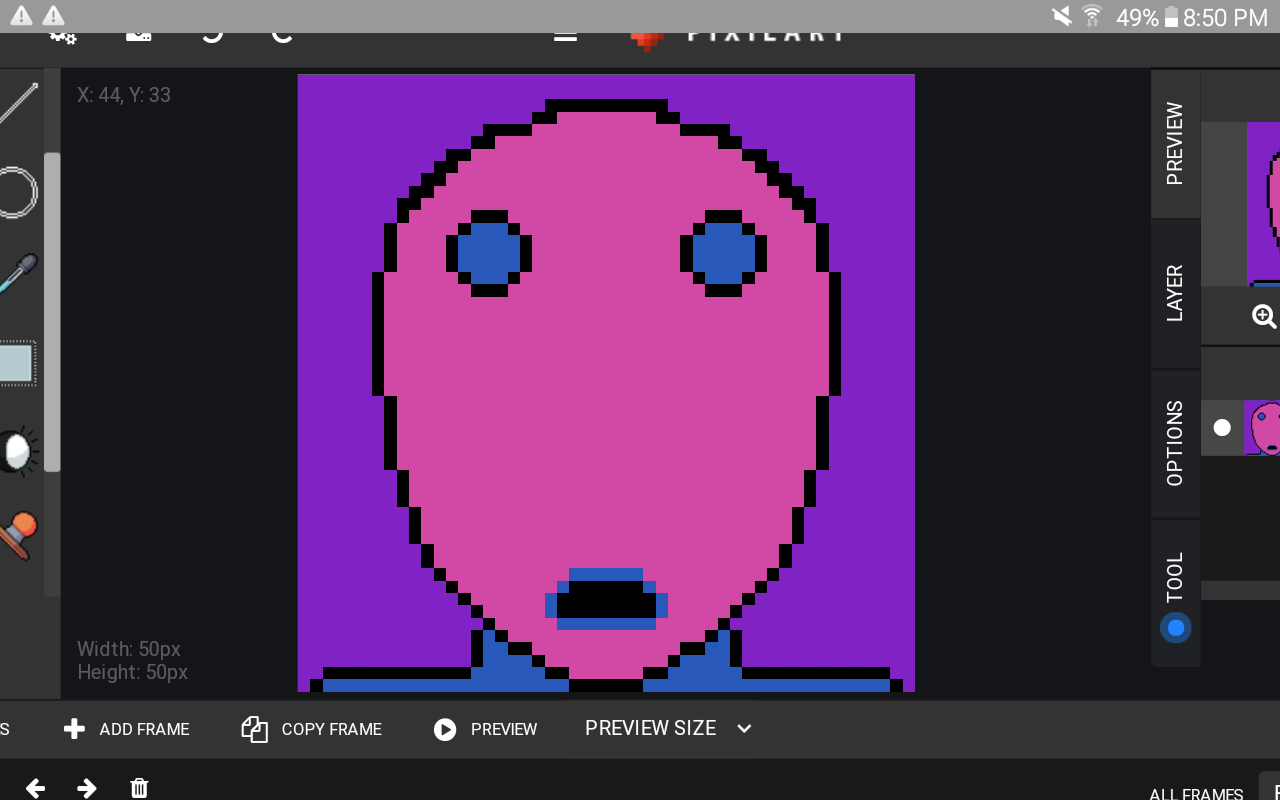The image size is (1280, 800).
Task: Expand the Preview Size dropdown
Action: [x=668, y=729]
